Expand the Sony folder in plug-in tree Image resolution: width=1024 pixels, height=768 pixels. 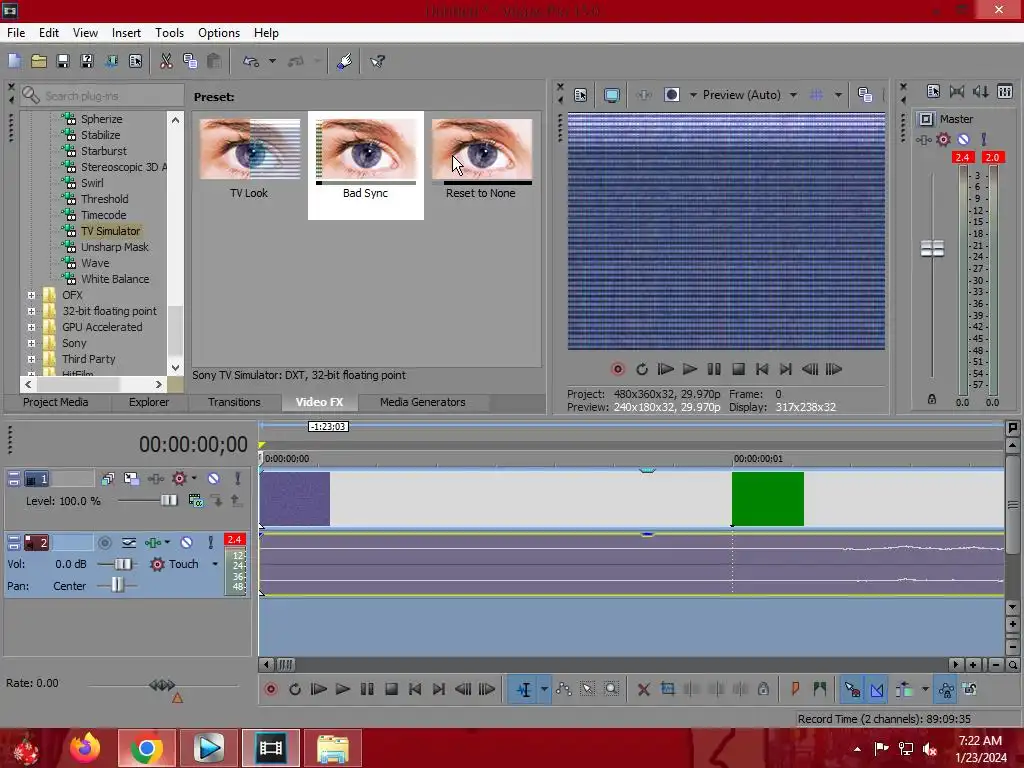pos(31,344)
